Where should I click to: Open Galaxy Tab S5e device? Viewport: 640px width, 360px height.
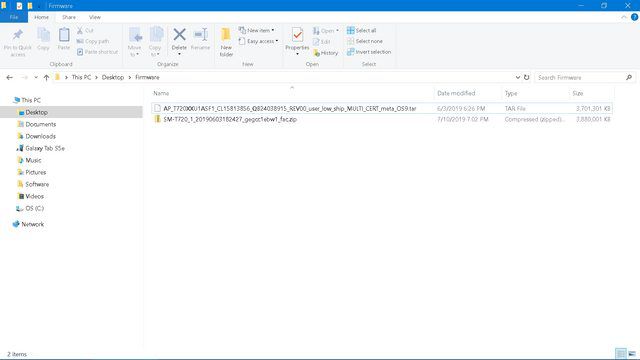tap(40, 148)
